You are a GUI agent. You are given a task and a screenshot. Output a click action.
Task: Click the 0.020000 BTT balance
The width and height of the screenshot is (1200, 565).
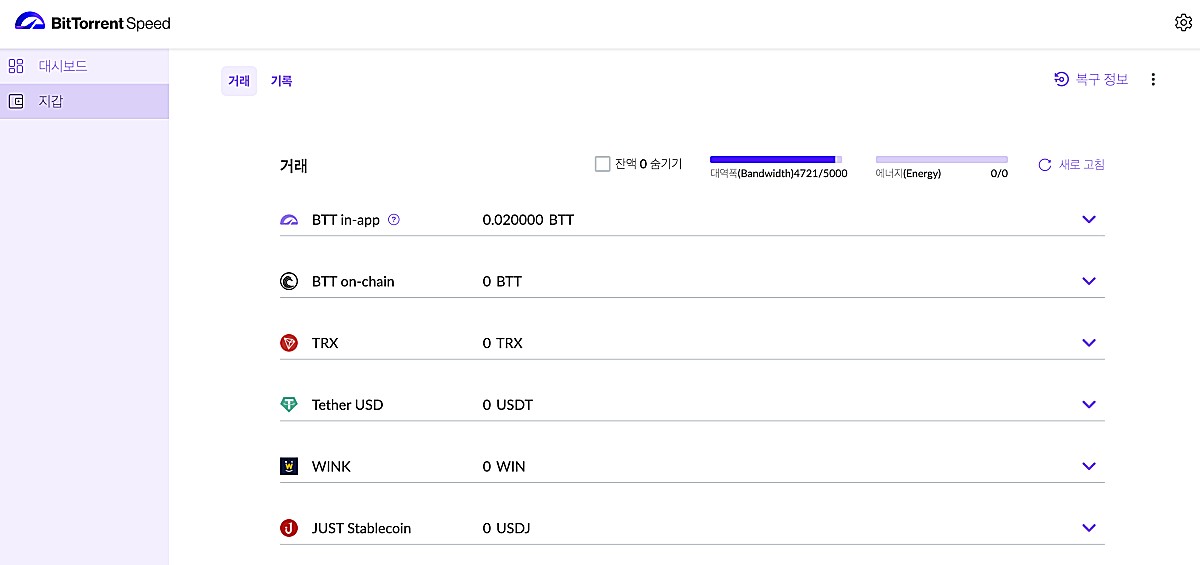coord(528,220)
